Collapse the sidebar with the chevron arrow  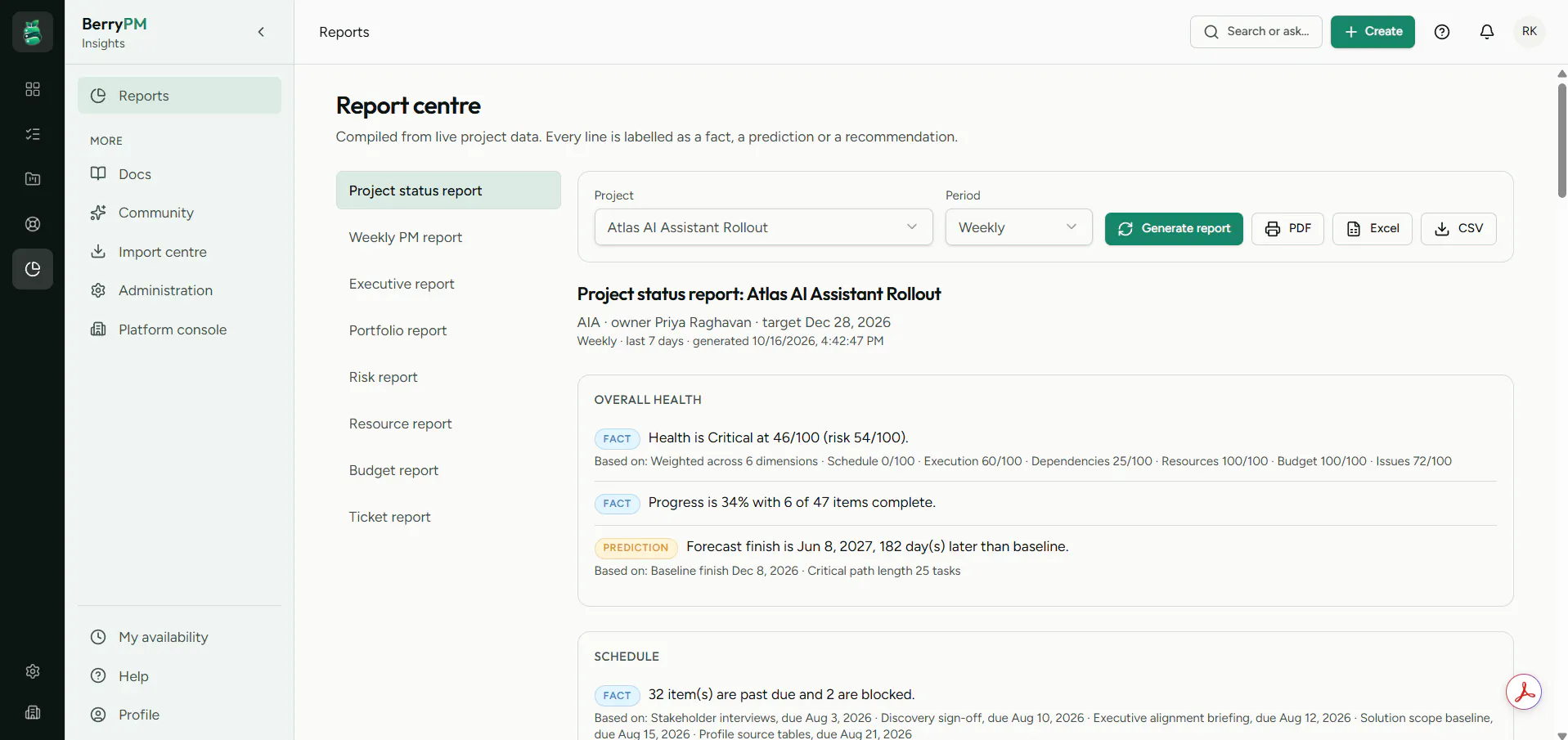(261, 32)
